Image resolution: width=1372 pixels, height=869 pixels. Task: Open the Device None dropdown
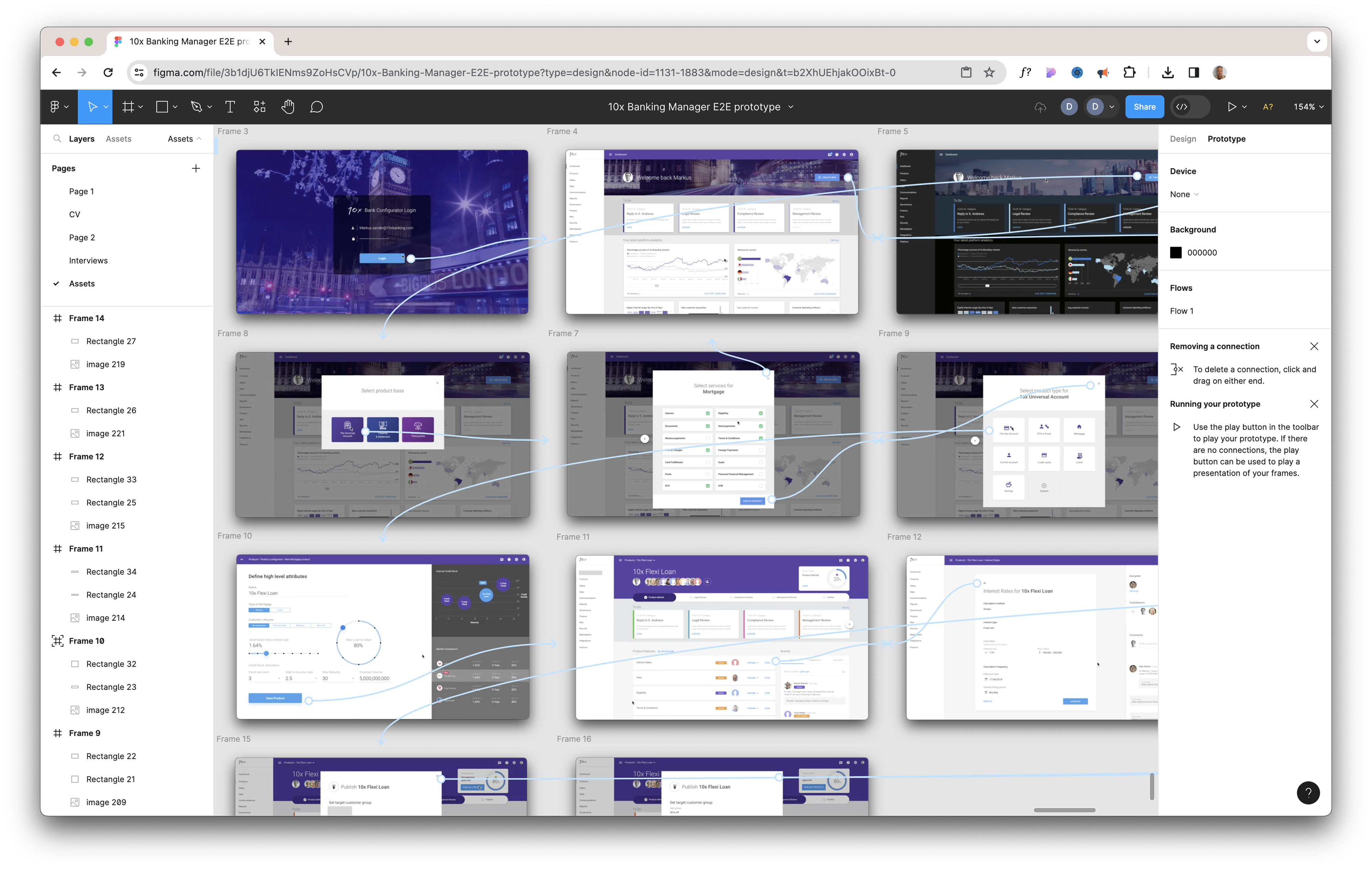point(1184,194)
